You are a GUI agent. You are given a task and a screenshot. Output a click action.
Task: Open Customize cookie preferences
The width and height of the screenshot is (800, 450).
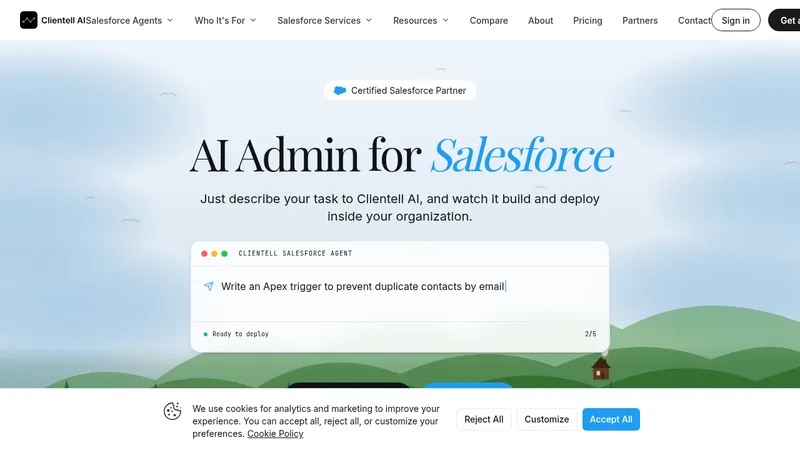[x=546, y=419]
